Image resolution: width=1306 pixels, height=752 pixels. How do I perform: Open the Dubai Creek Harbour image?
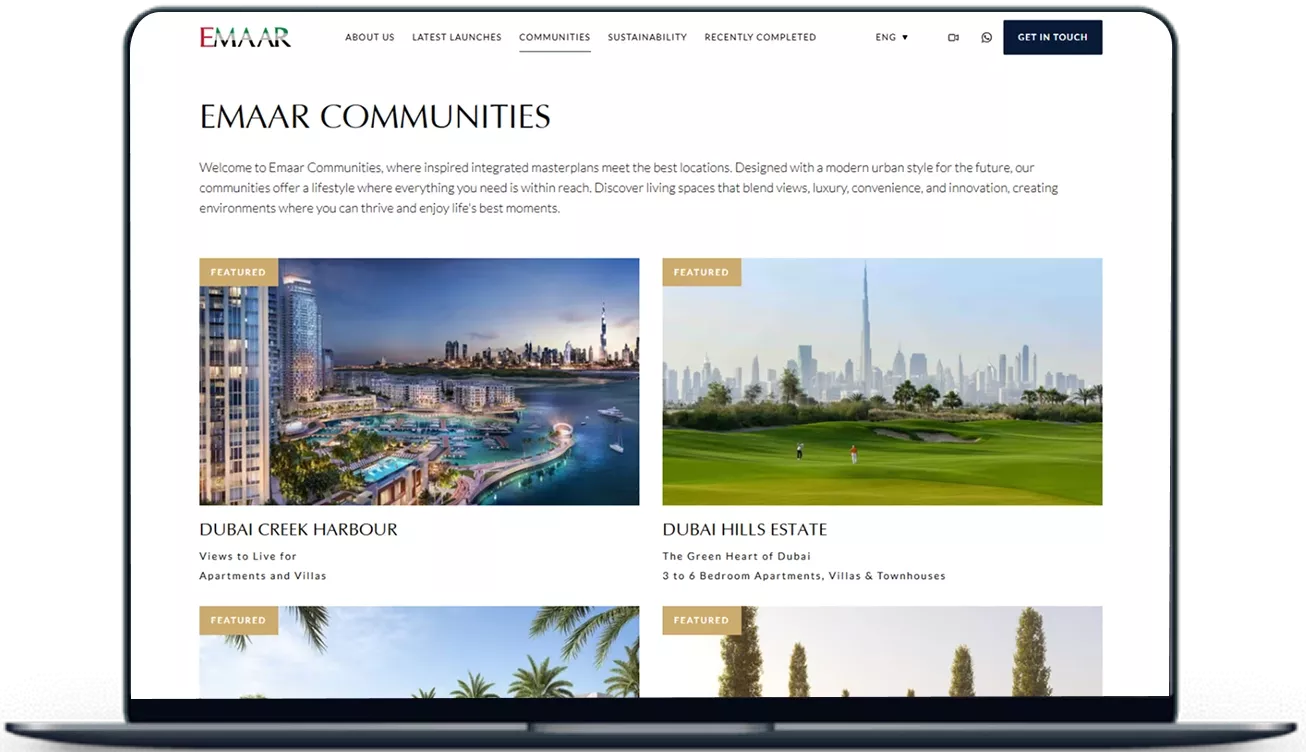419,382
